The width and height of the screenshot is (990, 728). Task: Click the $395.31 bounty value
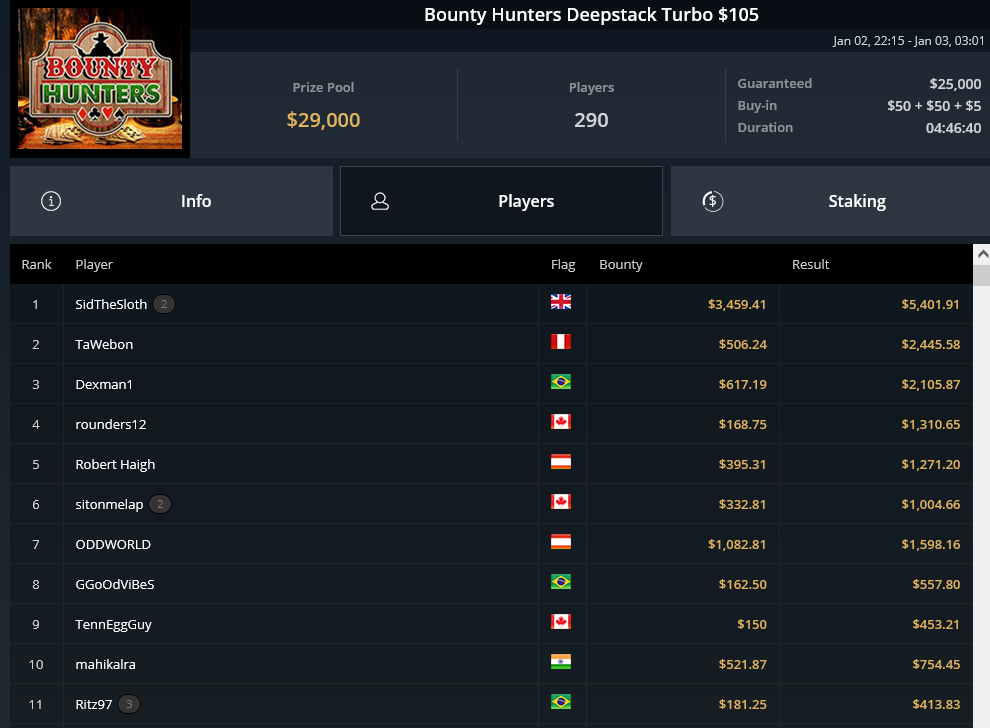click(742, 464)
